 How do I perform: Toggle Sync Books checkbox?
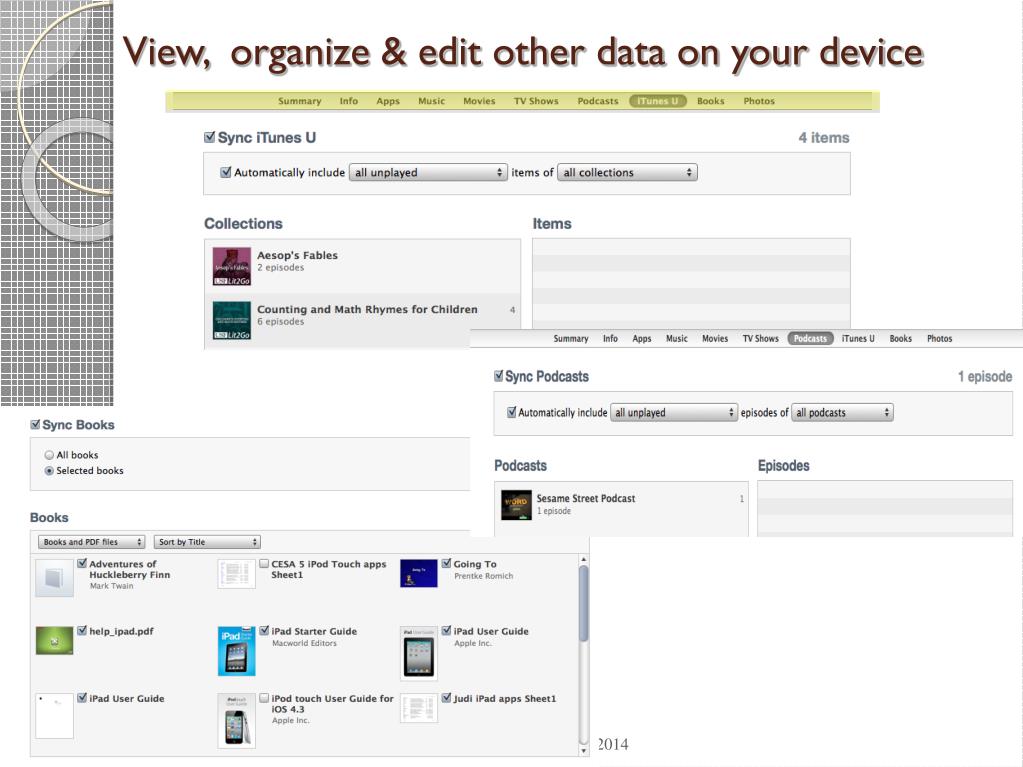coord(35,425)
